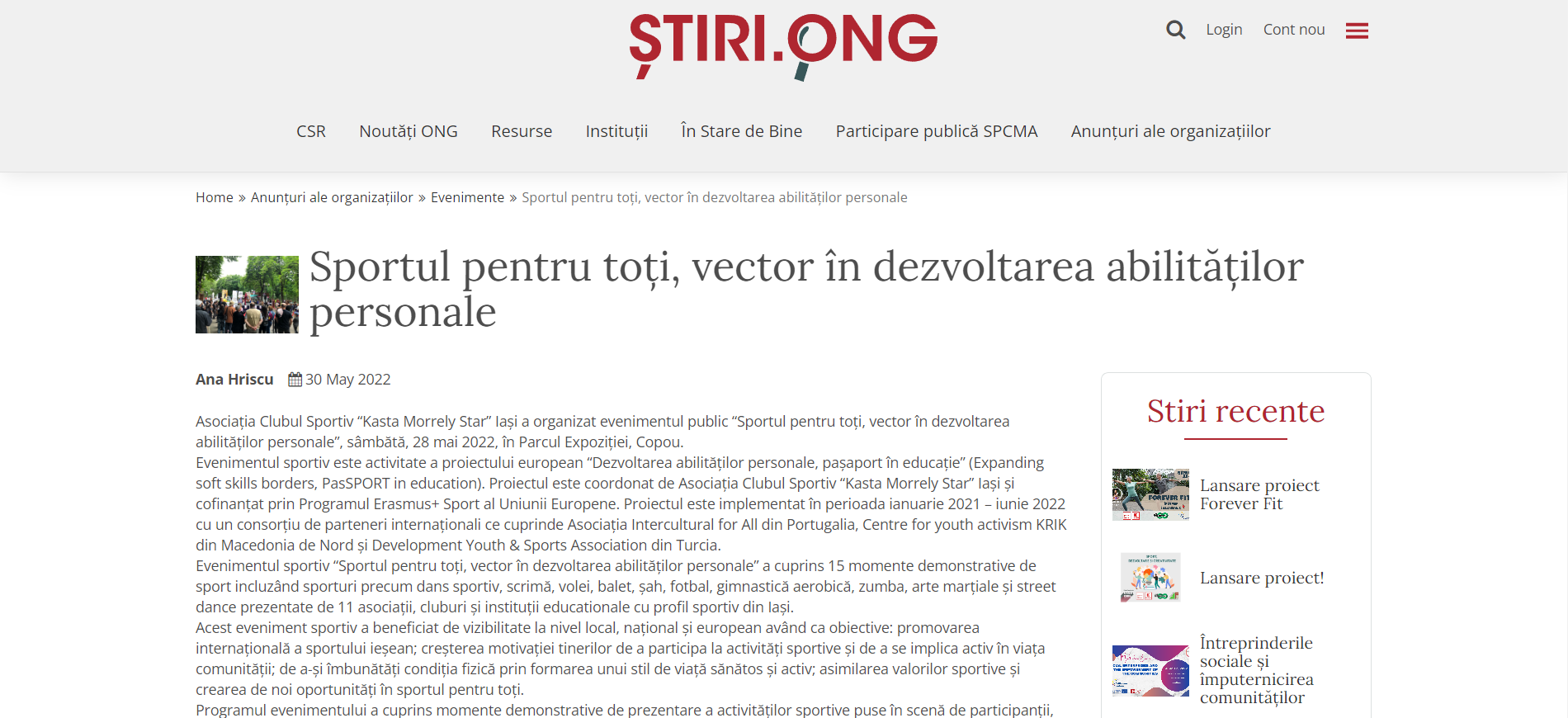This screenshot has width=1568, height=718.
Task: Click Forever Fit news thumbnail
Action: point(1150,494)
